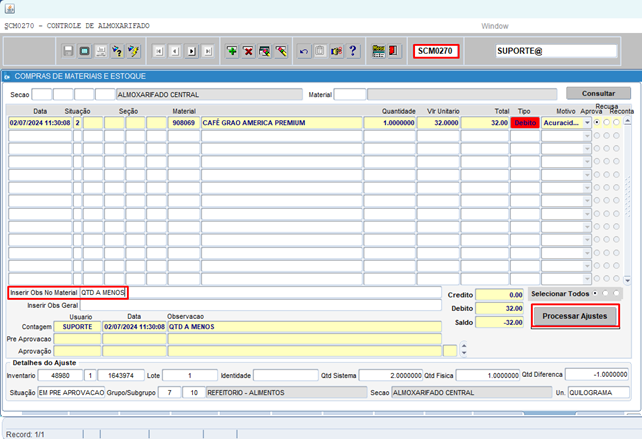Click the Material code input at top
Screen dimensions: 642x439
click(350, 95)
